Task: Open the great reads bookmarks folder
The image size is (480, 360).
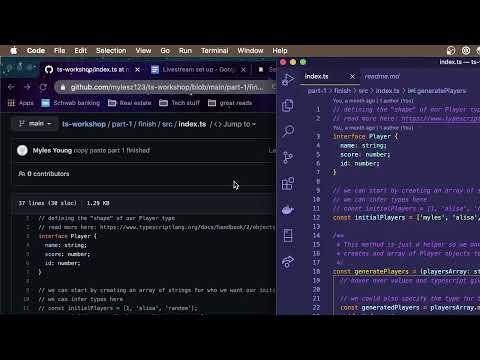Action: pyautogui.click(x=230, y=103)
